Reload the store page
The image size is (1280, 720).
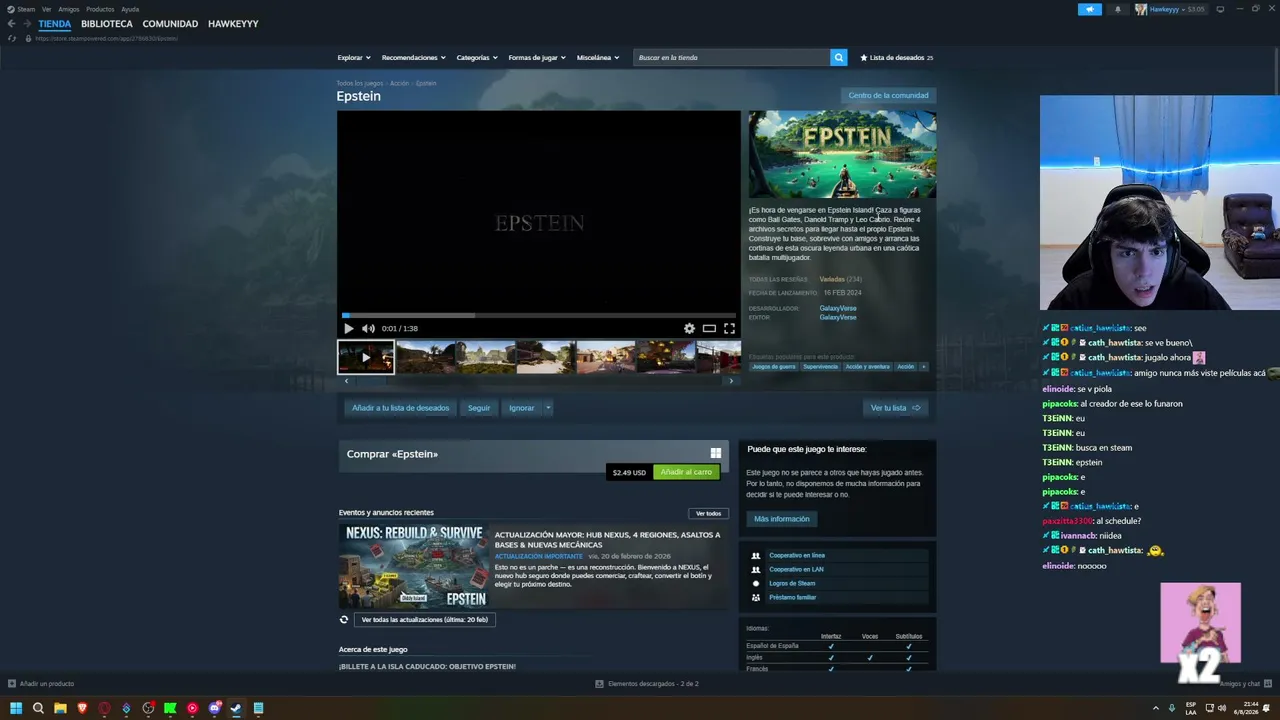click(x=12, y=38)
